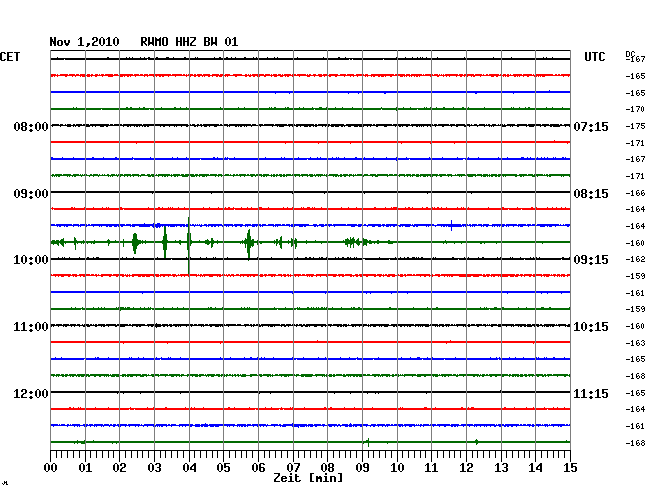Image resolution: width=650 pixels, height=494 pixels.
Task: Click the DC offset value "-170"
Action: coord(635,109)
